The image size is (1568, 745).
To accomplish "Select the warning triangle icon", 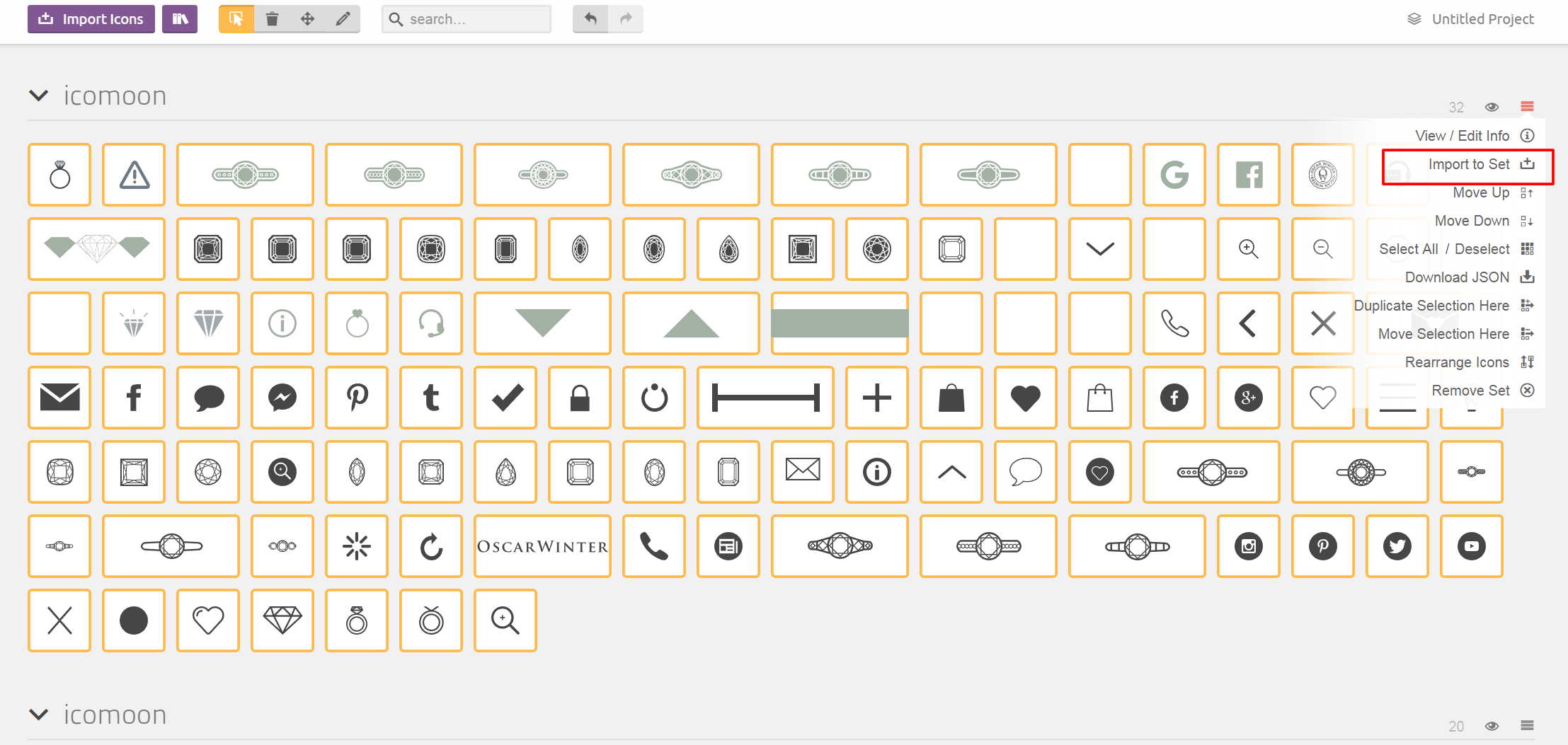I will coord(134,175).
